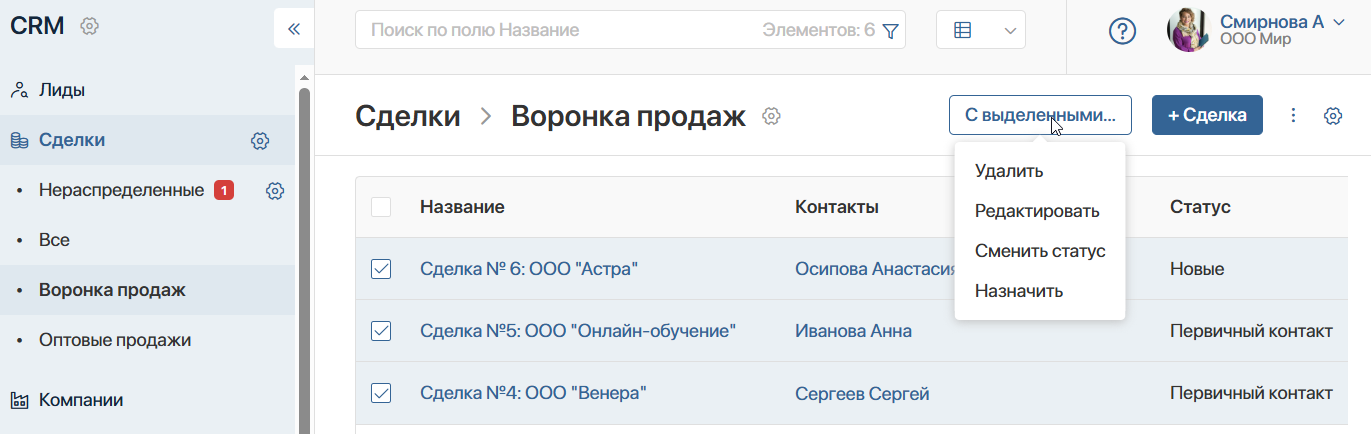1371x434 pixels.
Task: Open the help question mark icon
Action: click(x=1123, y=31)
